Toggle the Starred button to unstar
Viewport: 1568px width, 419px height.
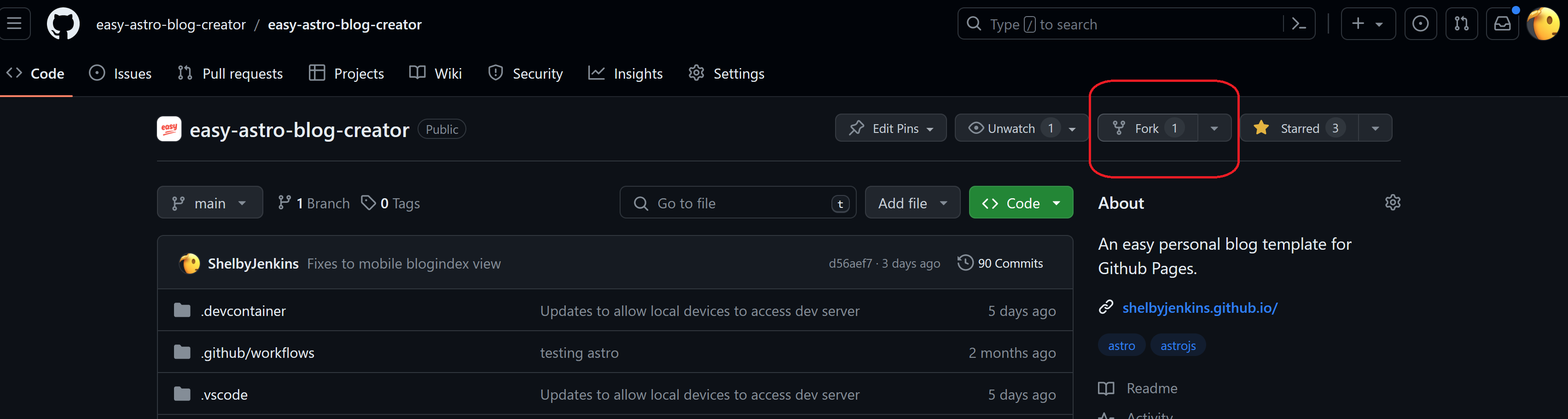coord(1299,128)
